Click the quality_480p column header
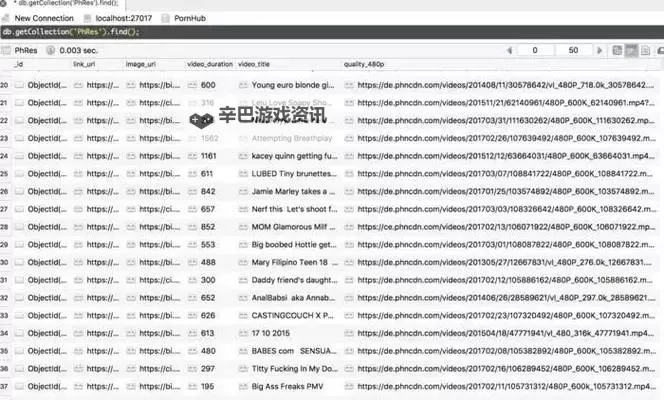Viewport: 664px width, 400px height. point(365,64)
